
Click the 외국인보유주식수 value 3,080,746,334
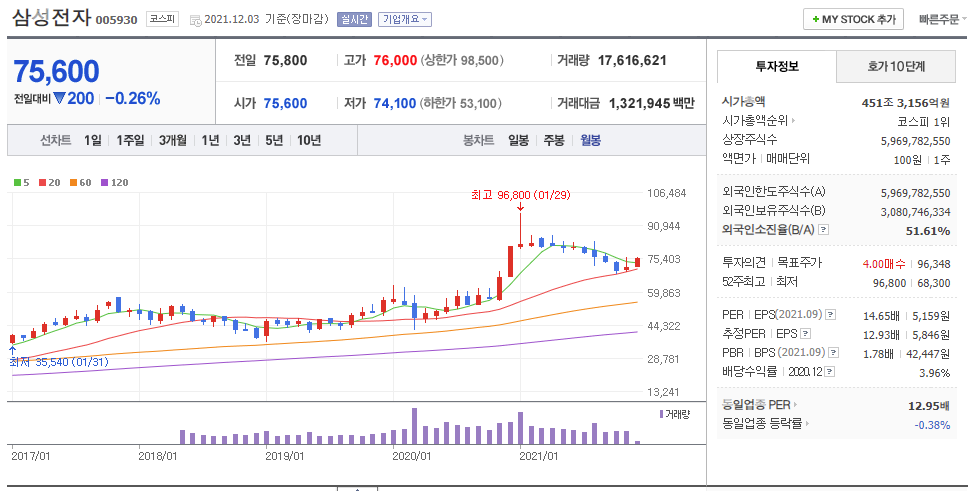click(916, 212)
